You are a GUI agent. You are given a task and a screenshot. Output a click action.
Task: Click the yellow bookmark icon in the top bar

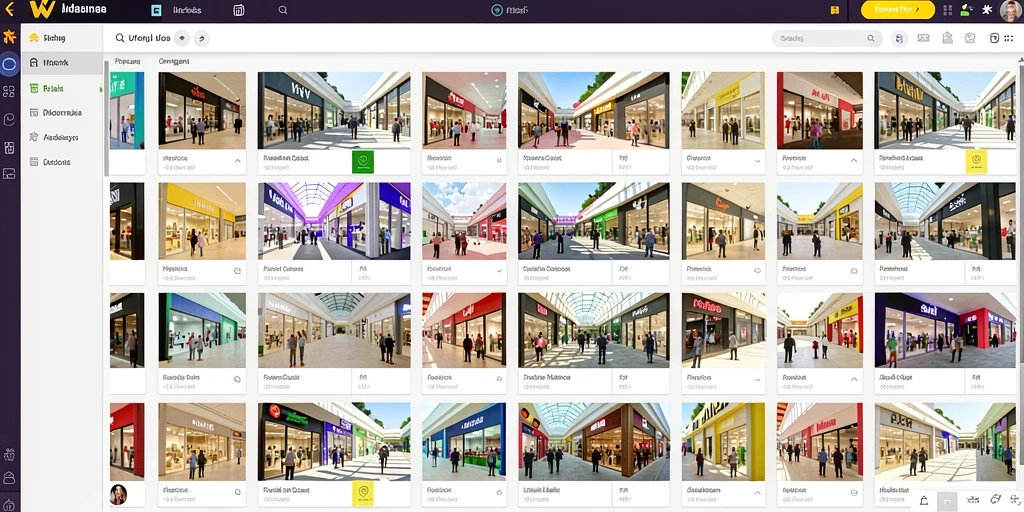pos(835,10)
